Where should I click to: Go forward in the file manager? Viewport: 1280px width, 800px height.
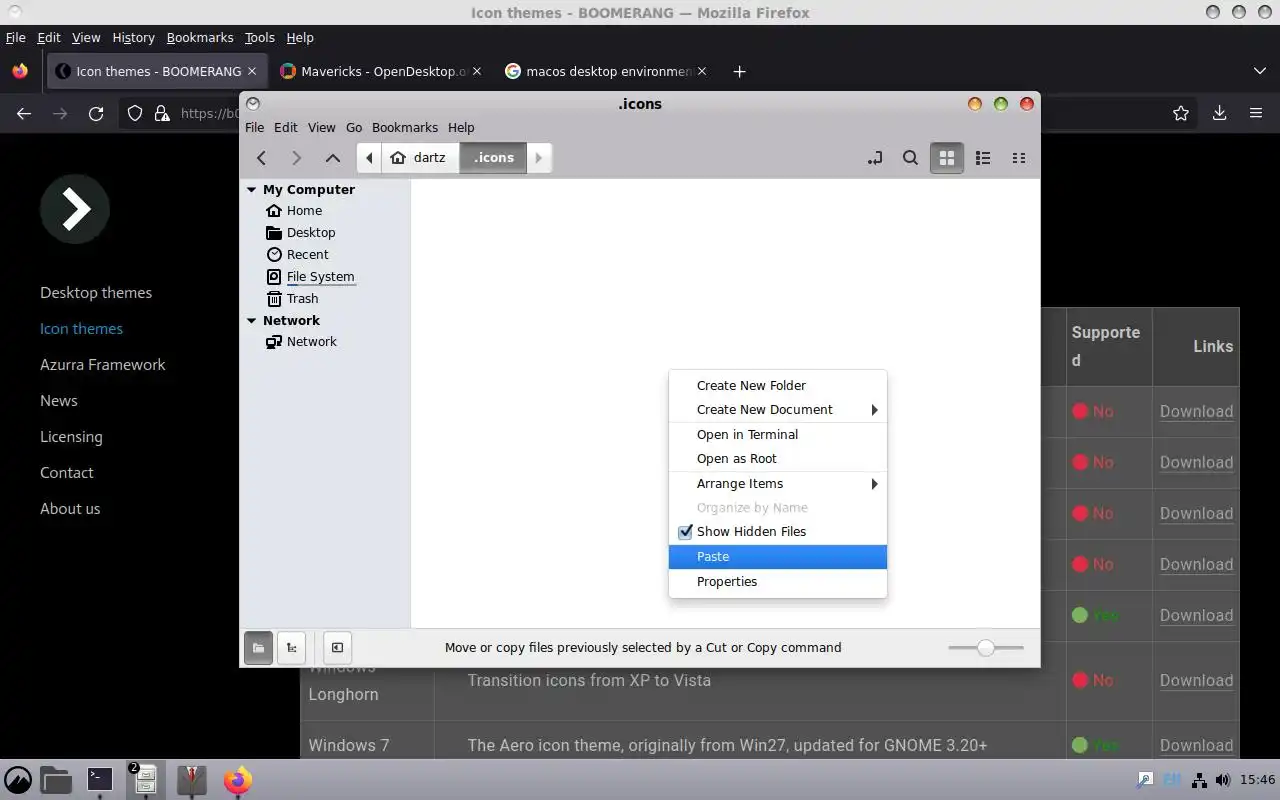coord(296,158)
